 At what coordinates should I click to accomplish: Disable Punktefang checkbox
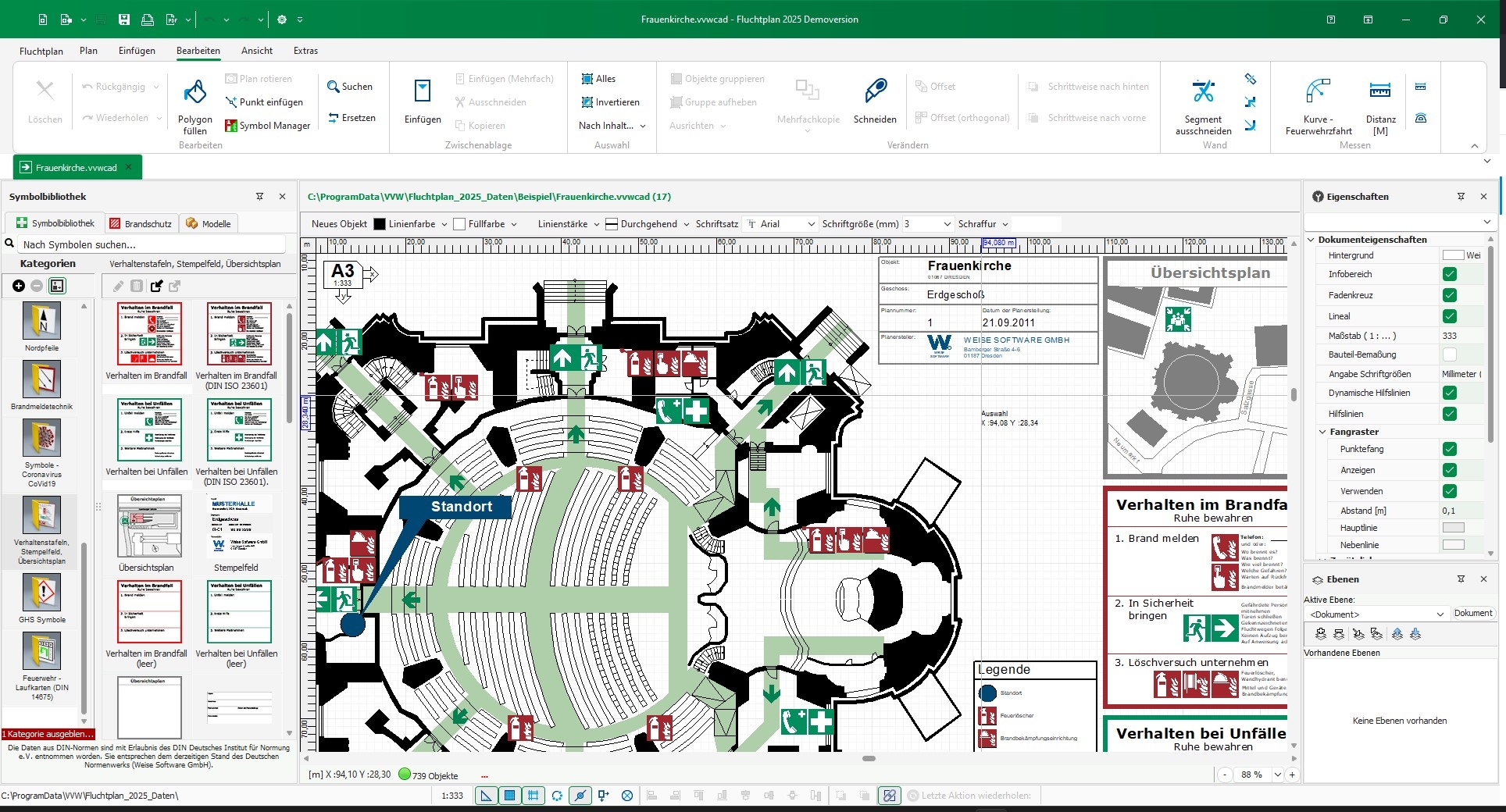[x=1450, y=449]
